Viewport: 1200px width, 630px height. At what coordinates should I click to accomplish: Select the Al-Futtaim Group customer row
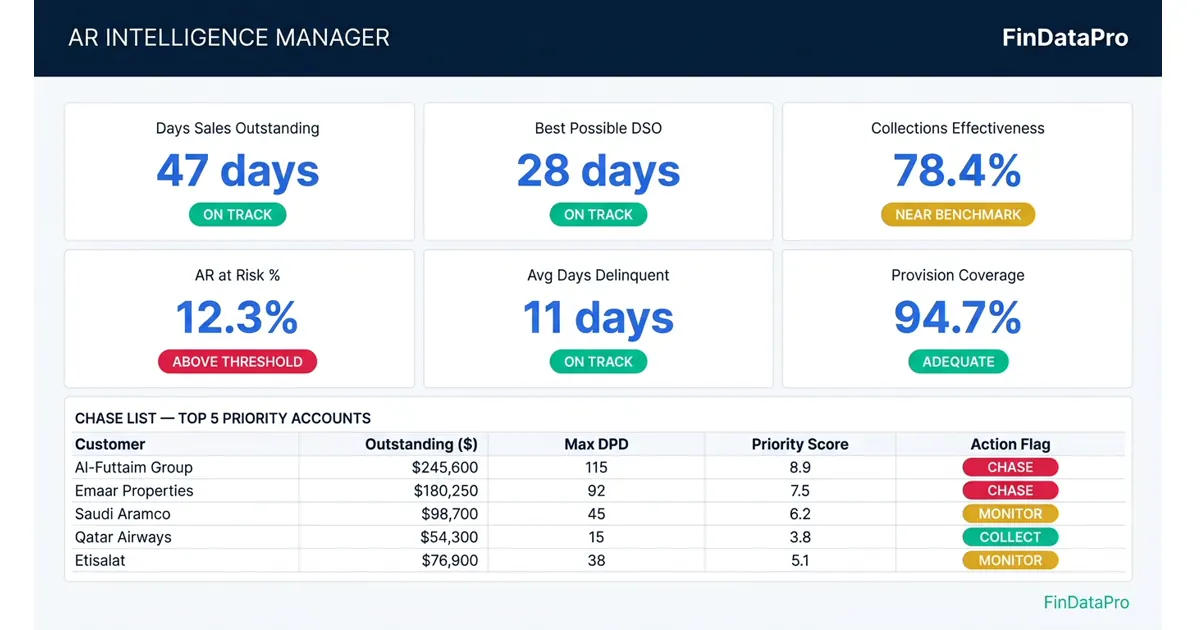(x=598, y=467)
